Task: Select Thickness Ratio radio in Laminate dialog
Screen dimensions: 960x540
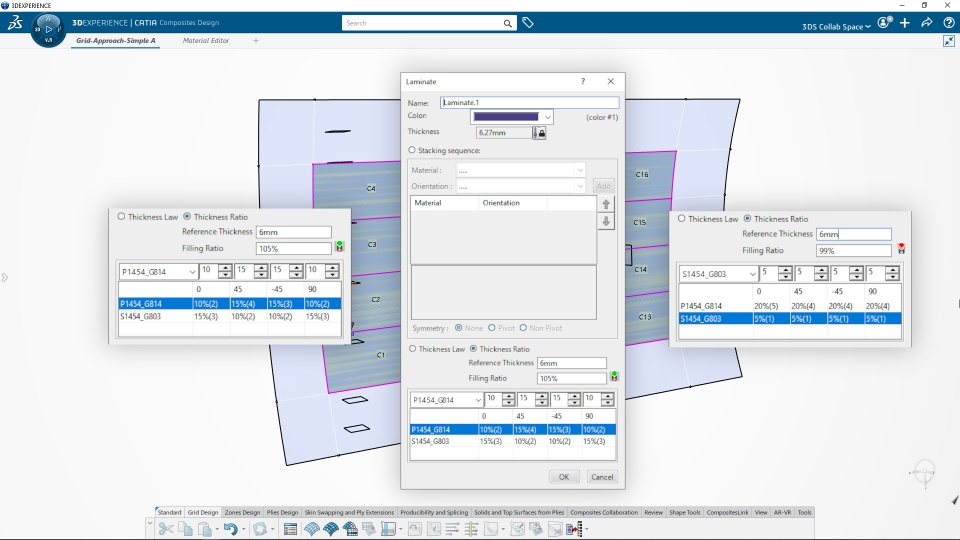Action: click(473, 349)
